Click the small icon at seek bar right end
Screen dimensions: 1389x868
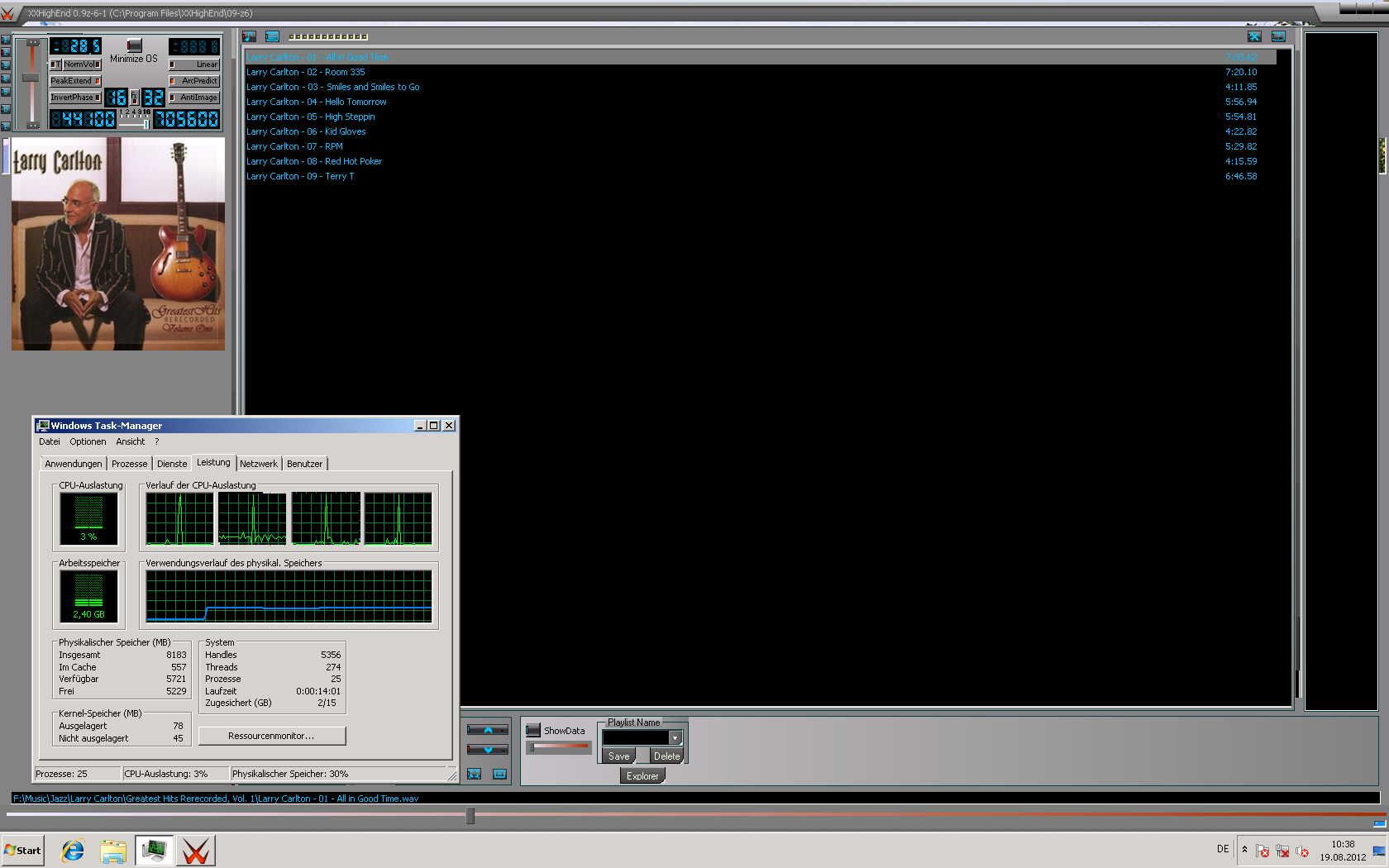[x=1379, y=823]
